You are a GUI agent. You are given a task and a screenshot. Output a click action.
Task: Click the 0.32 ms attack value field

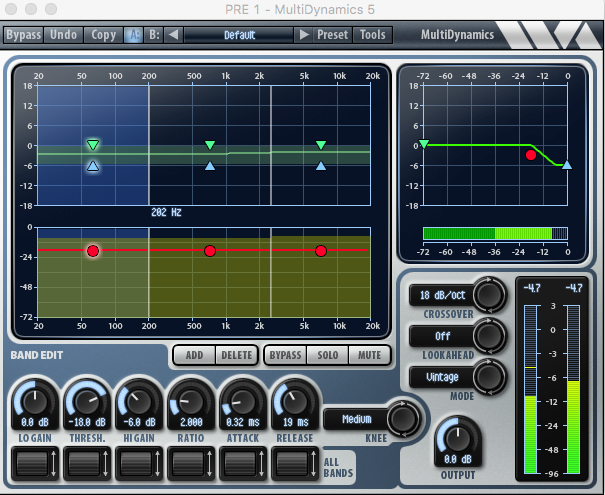tap(243, 422)
